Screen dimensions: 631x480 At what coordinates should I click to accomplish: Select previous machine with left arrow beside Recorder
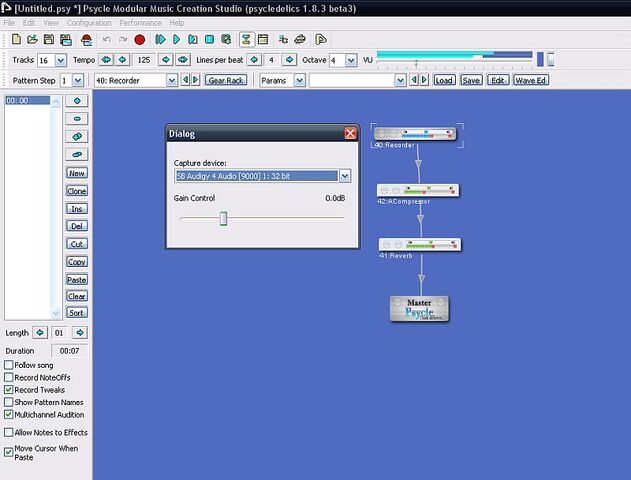click(185, 80)
